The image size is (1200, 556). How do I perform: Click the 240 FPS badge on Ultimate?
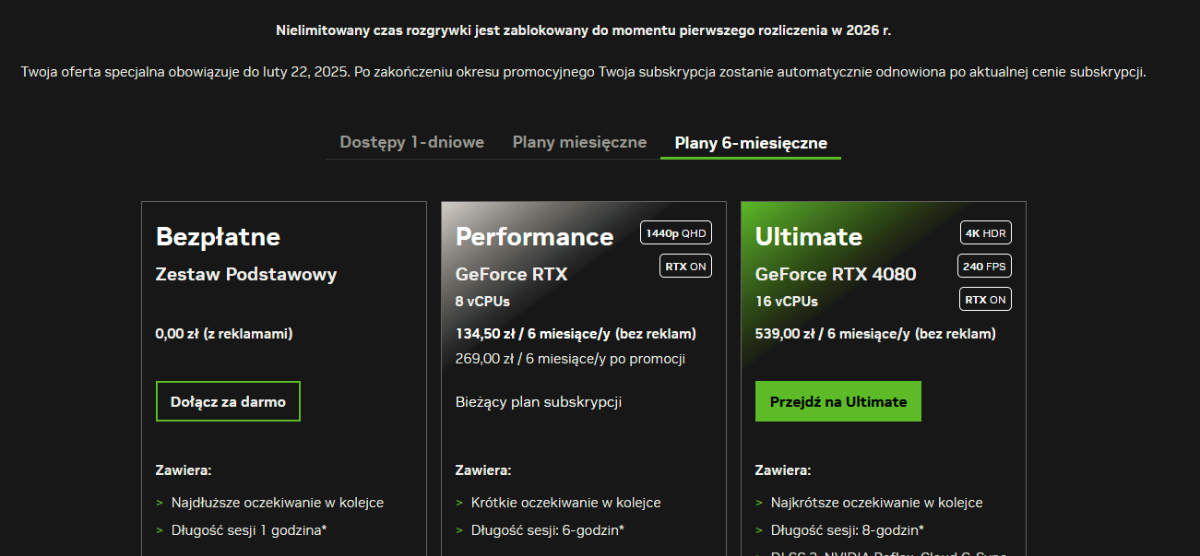985,266
